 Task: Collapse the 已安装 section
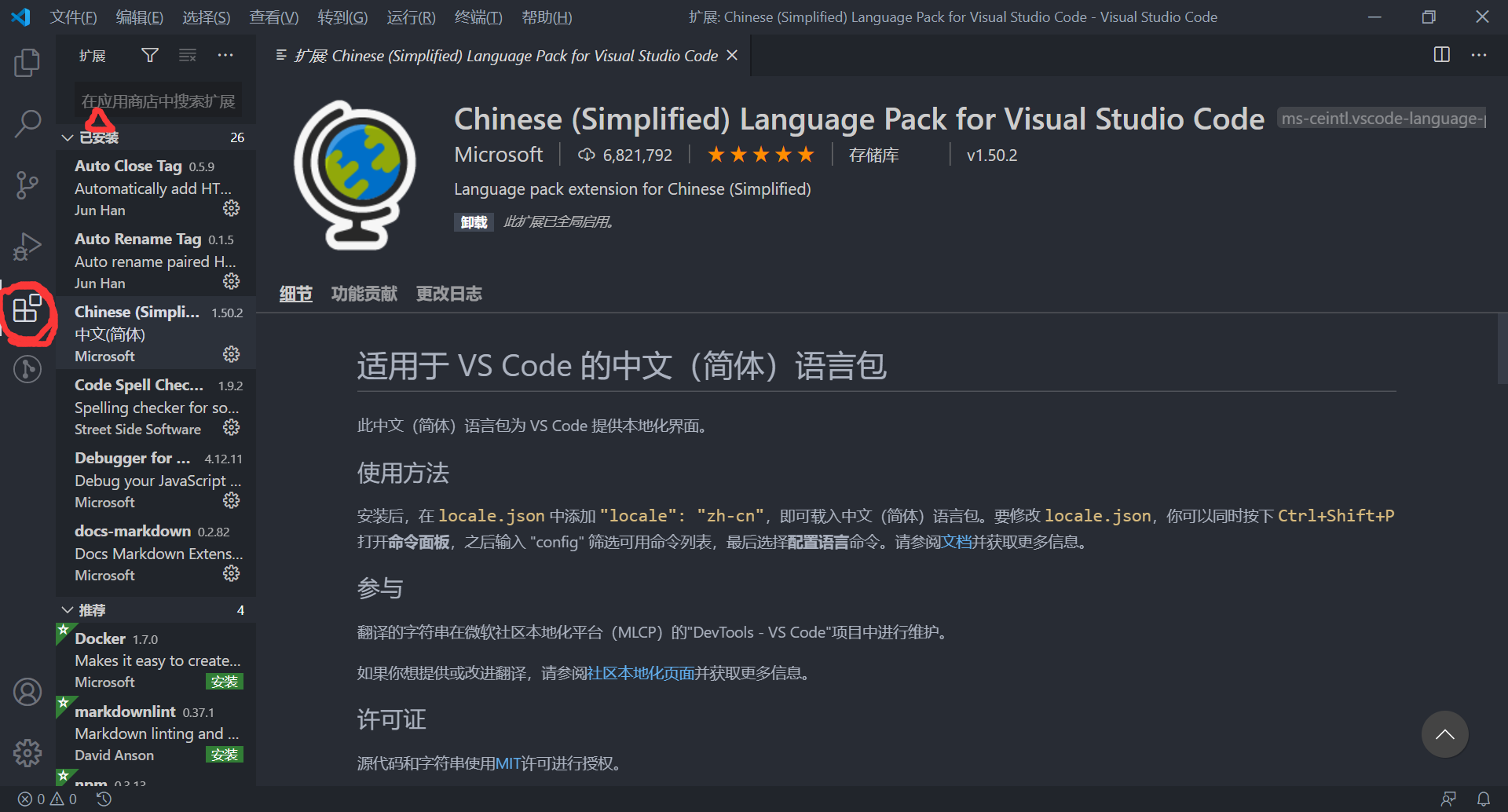click(156, 137)
